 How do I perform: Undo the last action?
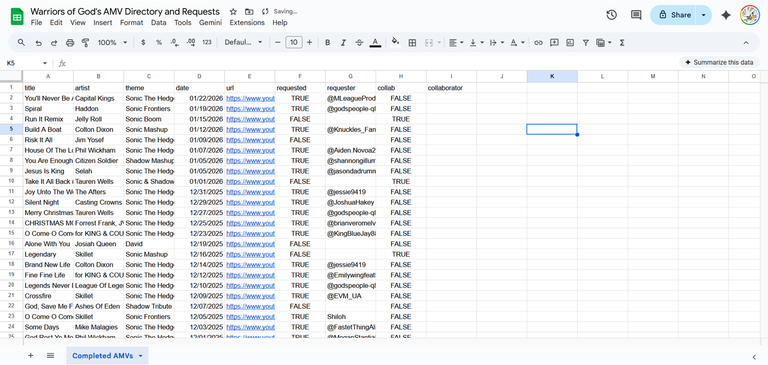coord(38,43)
